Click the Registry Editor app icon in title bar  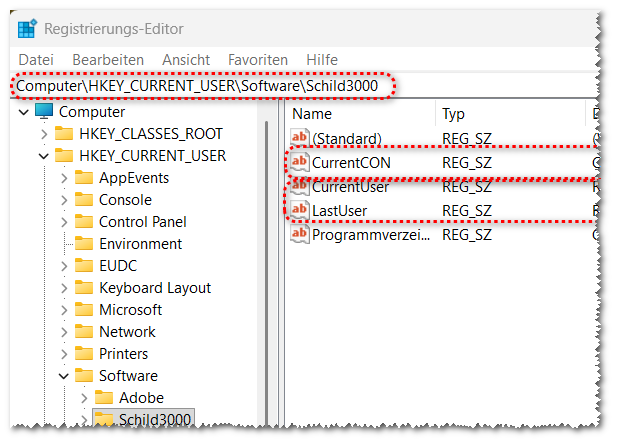[27, 27]
